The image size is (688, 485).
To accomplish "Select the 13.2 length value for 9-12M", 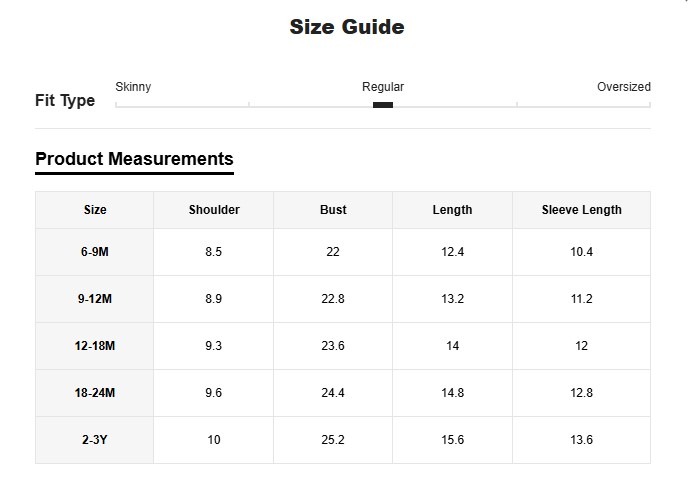I will [452, 299].
